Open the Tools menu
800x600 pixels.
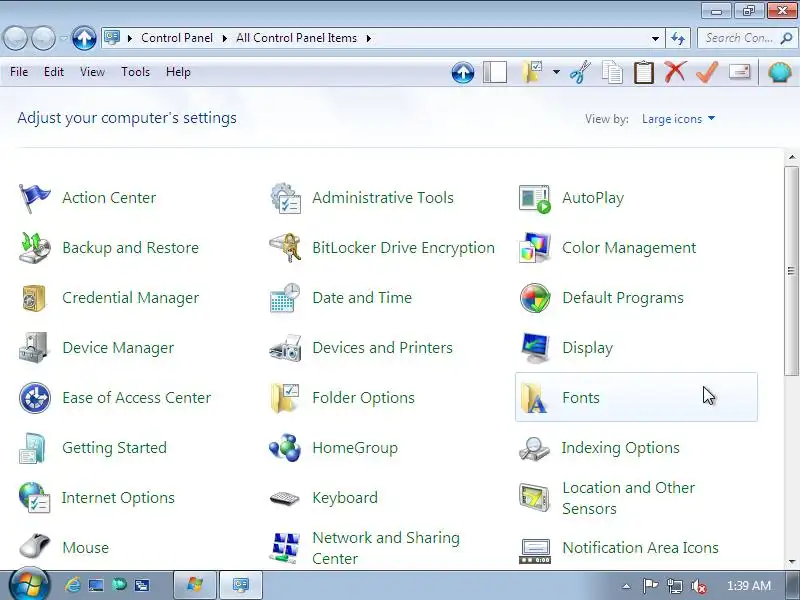[x=135, y=72]
